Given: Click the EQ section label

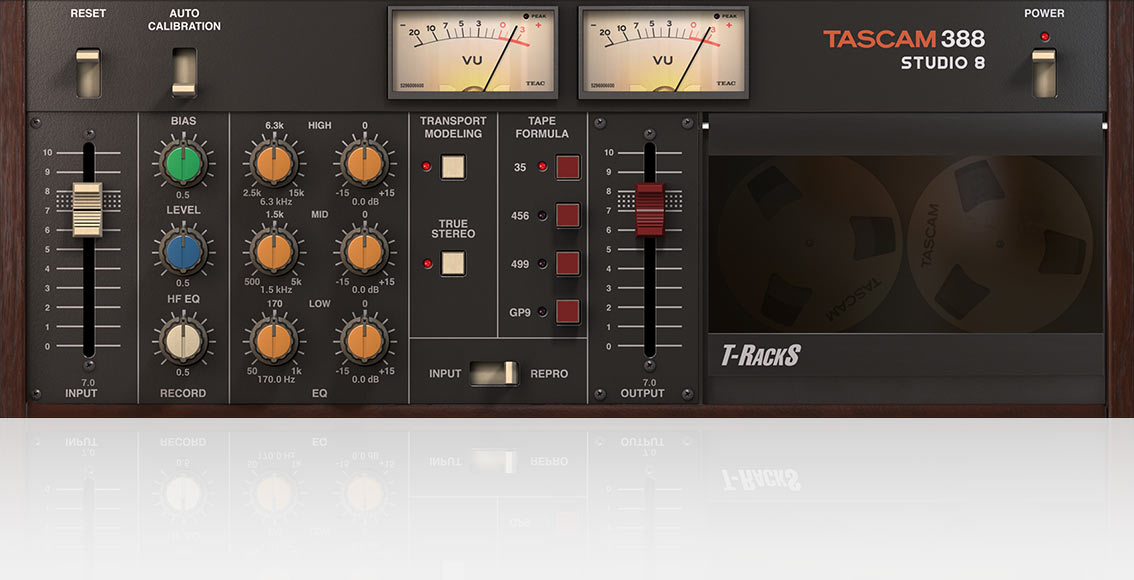Looking at the screenshot, I should click(x=319, y=393).
